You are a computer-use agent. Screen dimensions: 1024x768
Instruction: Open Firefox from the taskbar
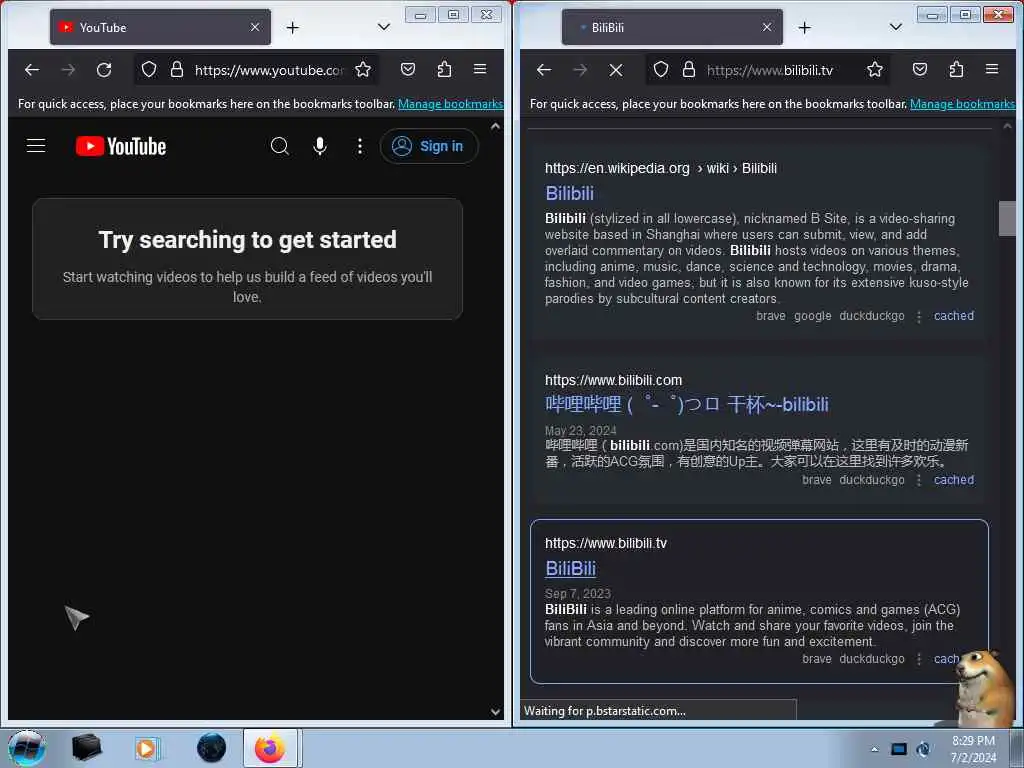pyautogui.click(x=270, y=748)
